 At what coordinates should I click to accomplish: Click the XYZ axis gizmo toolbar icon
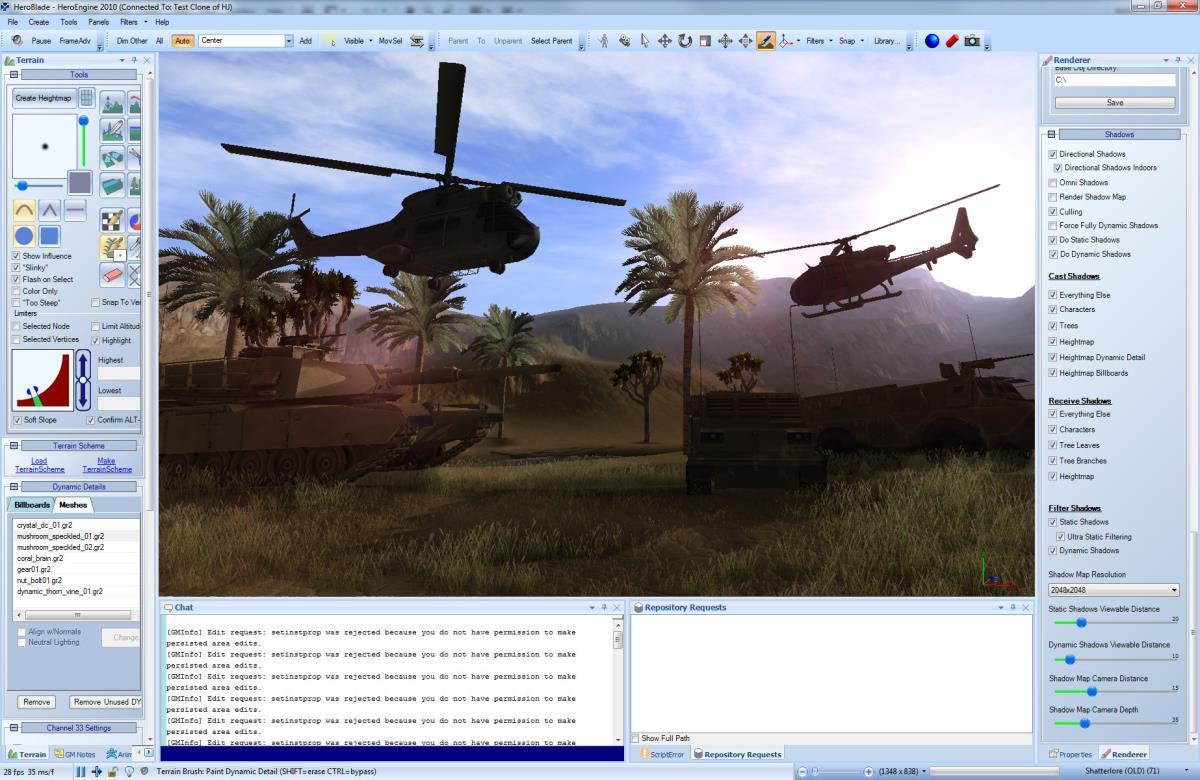point(788,41)
